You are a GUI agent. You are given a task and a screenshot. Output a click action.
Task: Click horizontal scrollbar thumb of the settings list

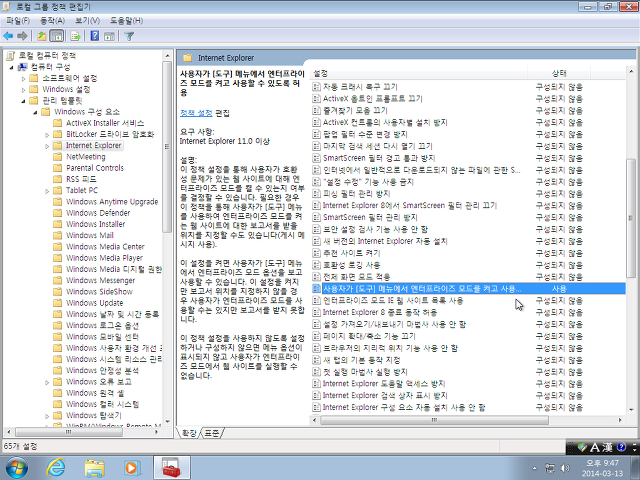(434, 420)
